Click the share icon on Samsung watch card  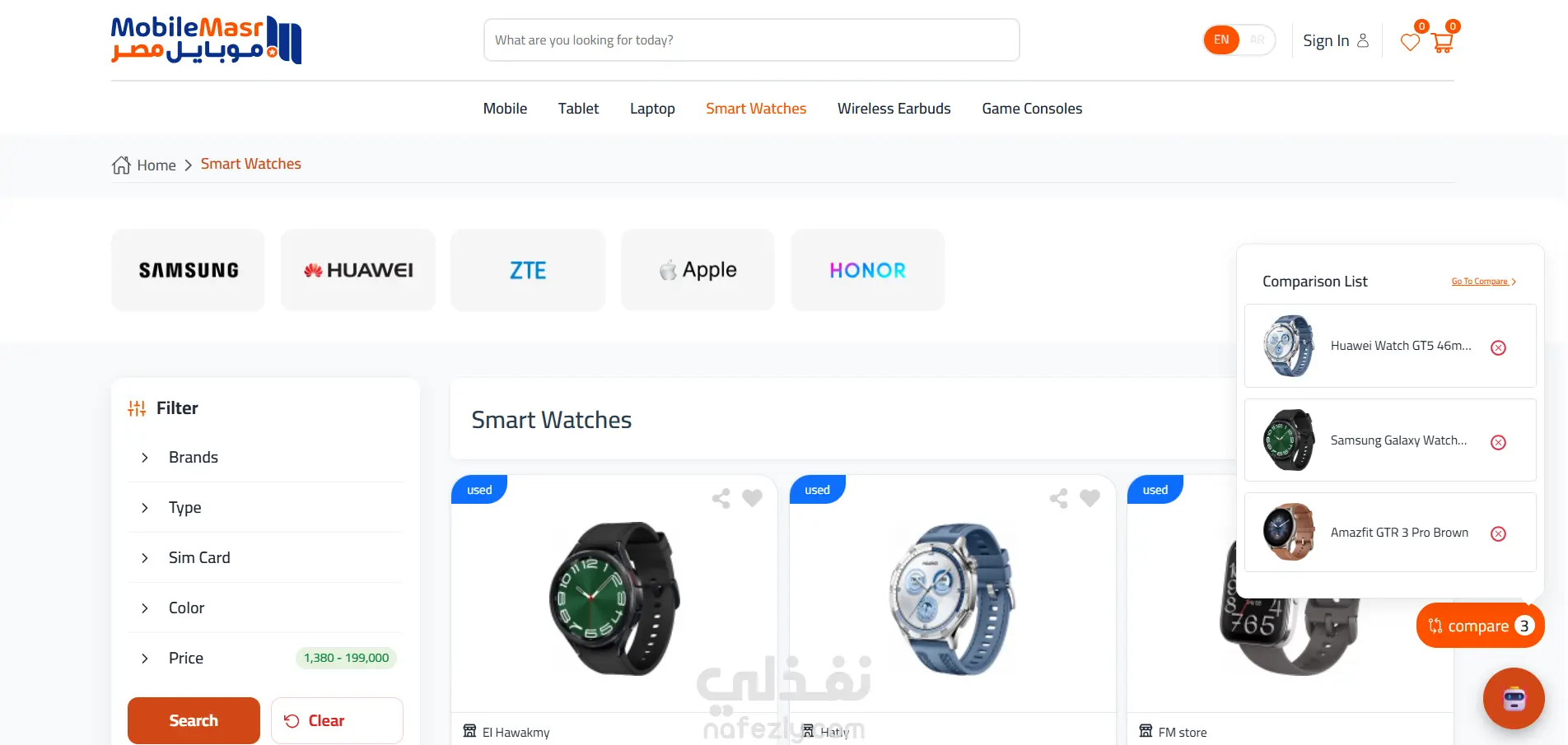721,498
